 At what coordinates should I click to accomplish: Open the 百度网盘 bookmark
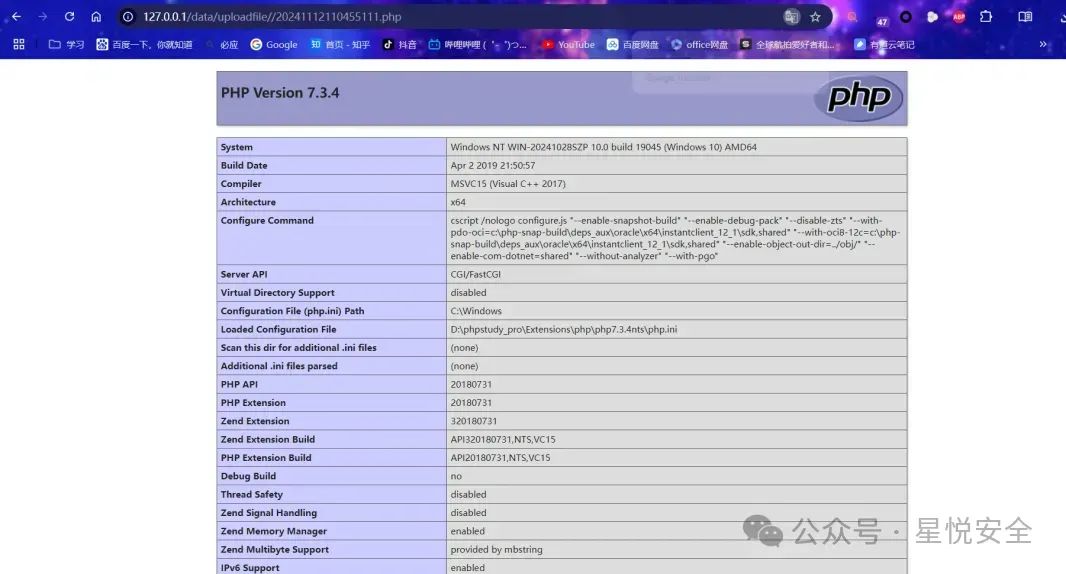point(632,44)
